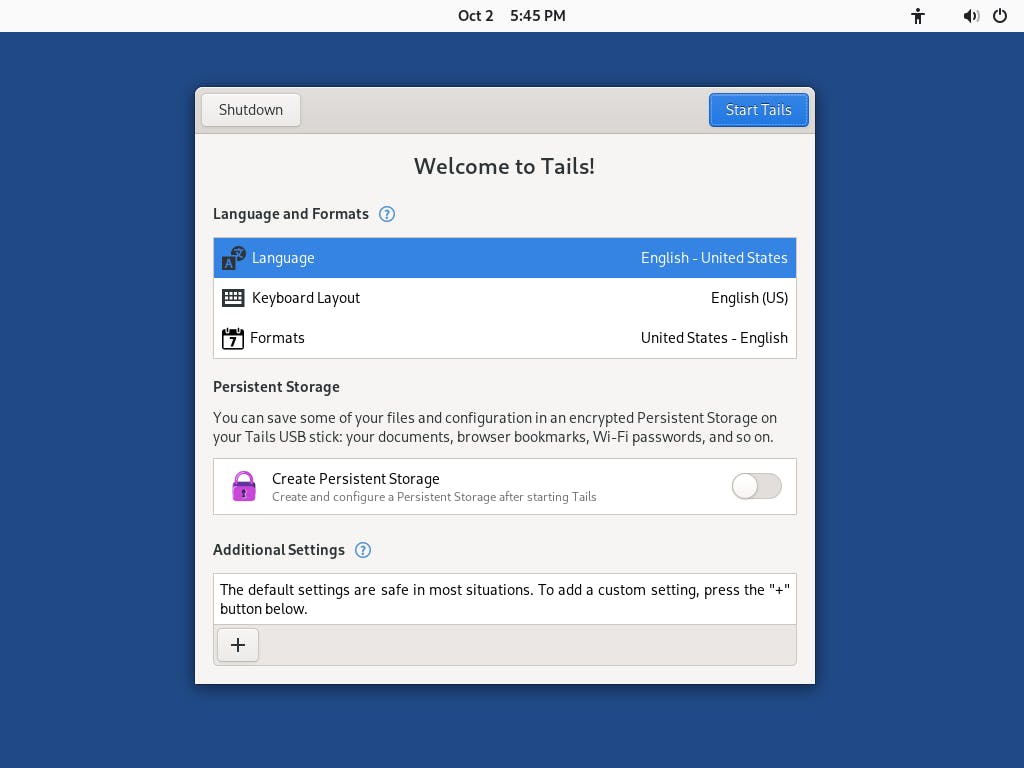1024x768 pixels.
Task: Open the Formats United States - English option
Action: [505, 338]
